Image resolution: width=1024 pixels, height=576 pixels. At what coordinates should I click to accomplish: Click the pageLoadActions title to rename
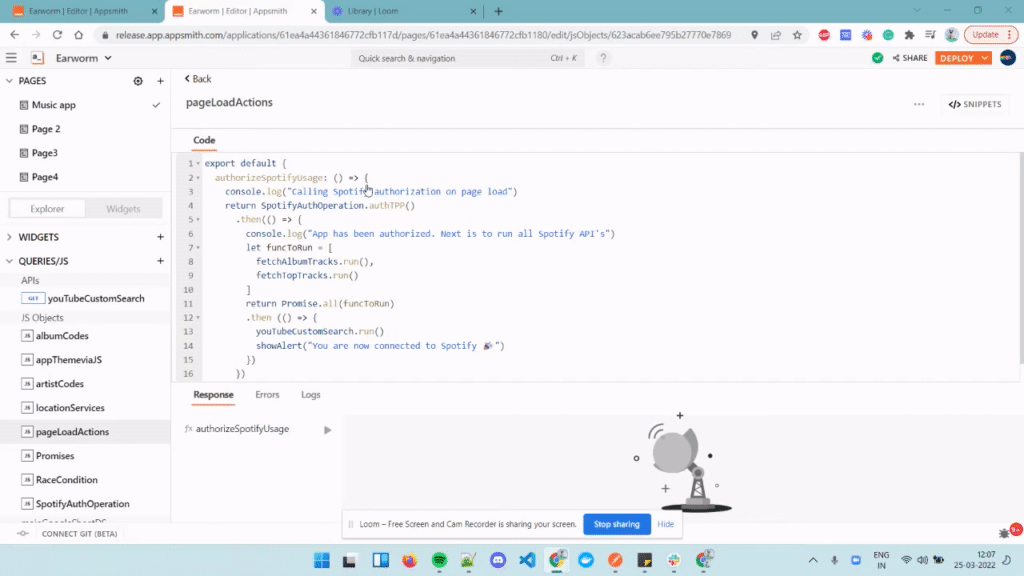(229, 103)
